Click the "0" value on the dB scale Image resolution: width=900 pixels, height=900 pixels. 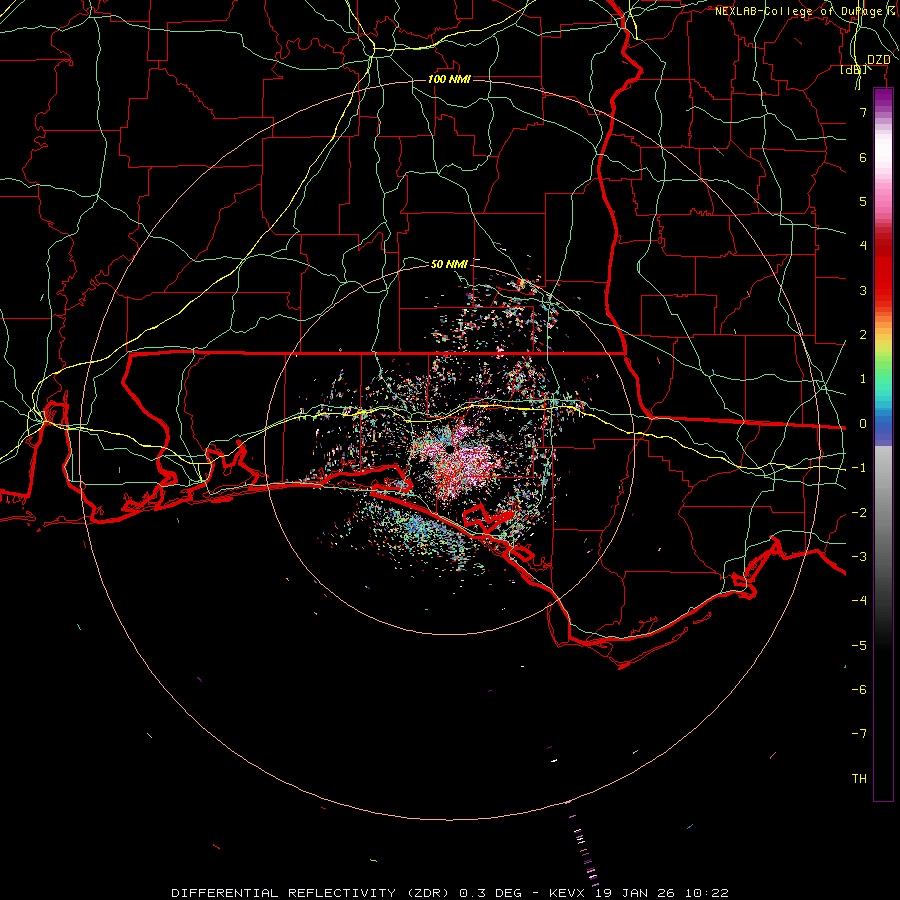pyautogui.click(x=863, y=424)
